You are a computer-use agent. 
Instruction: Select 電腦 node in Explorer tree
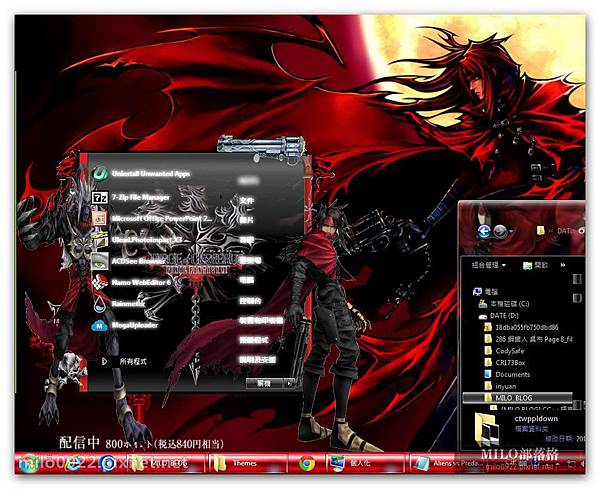pos(486,292)
